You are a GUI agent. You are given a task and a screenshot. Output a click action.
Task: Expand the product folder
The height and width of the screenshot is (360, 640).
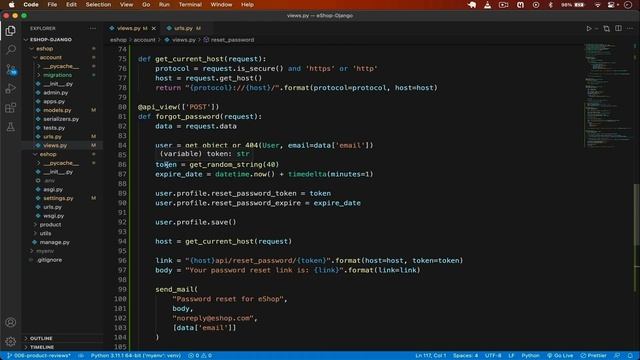pos(50,224)
